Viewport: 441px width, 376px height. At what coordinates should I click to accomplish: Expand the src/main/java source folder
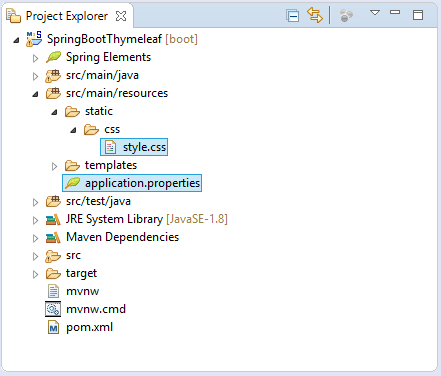coord(35,76)
